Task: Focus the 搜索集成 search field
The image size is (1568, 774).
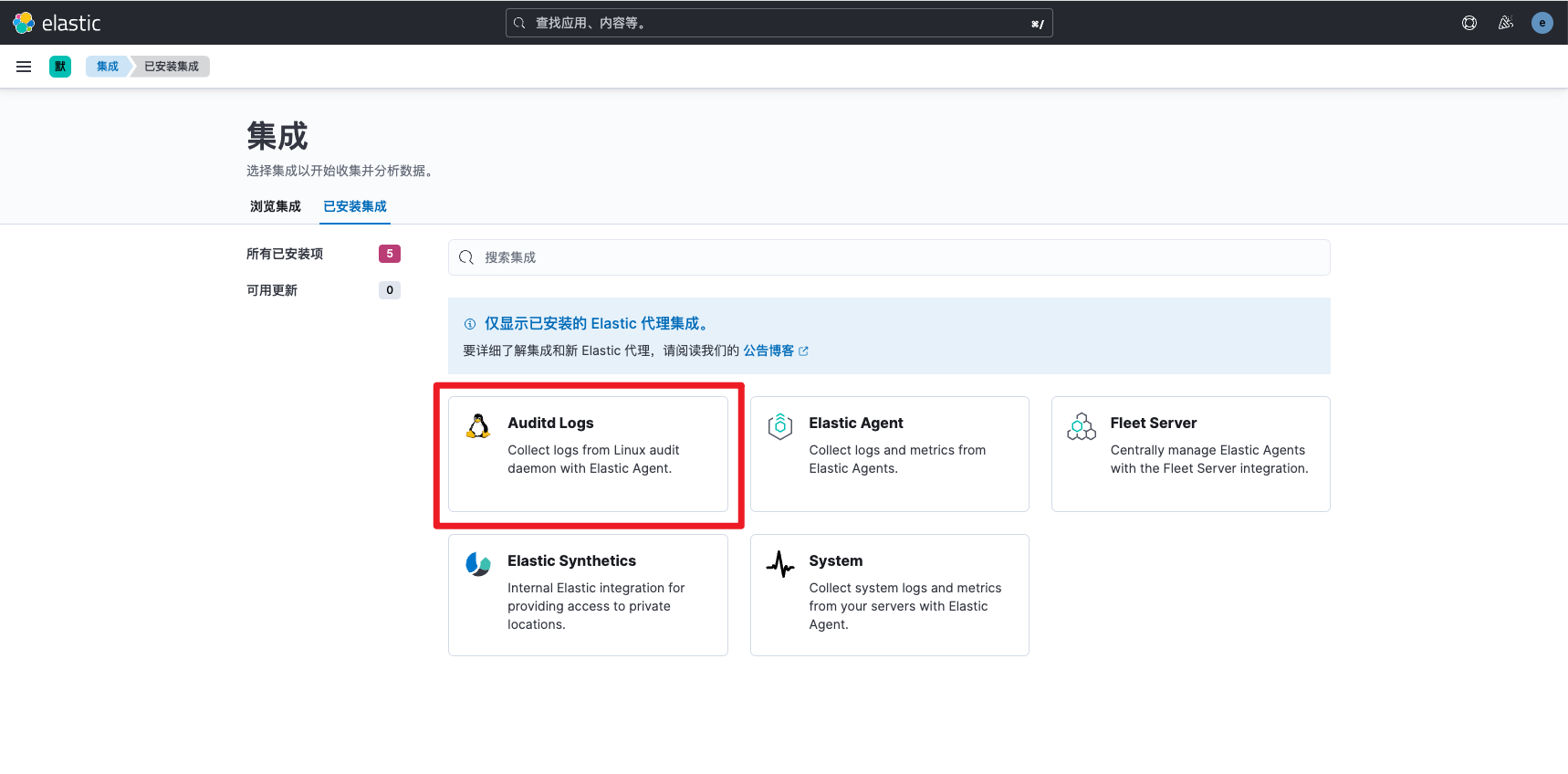Action: pos(889,257)
